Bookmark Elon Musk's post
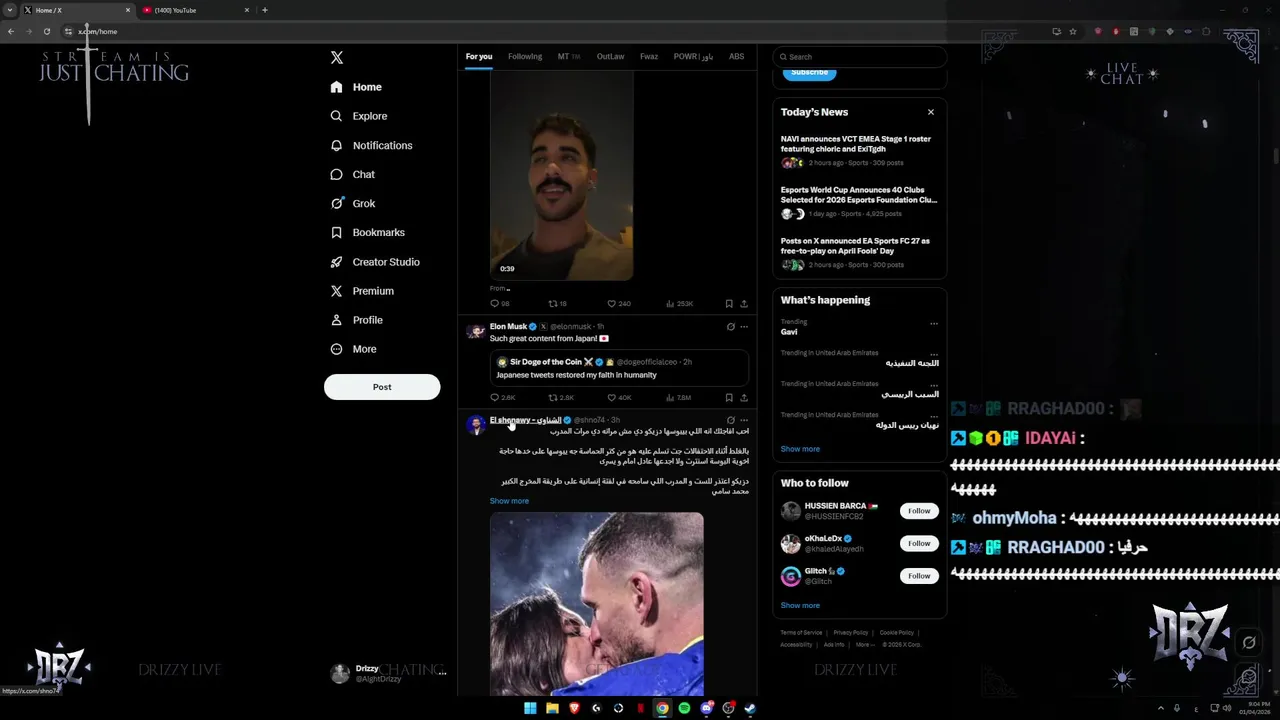The height and width of the screenshot is (720, 1280). 729,398
